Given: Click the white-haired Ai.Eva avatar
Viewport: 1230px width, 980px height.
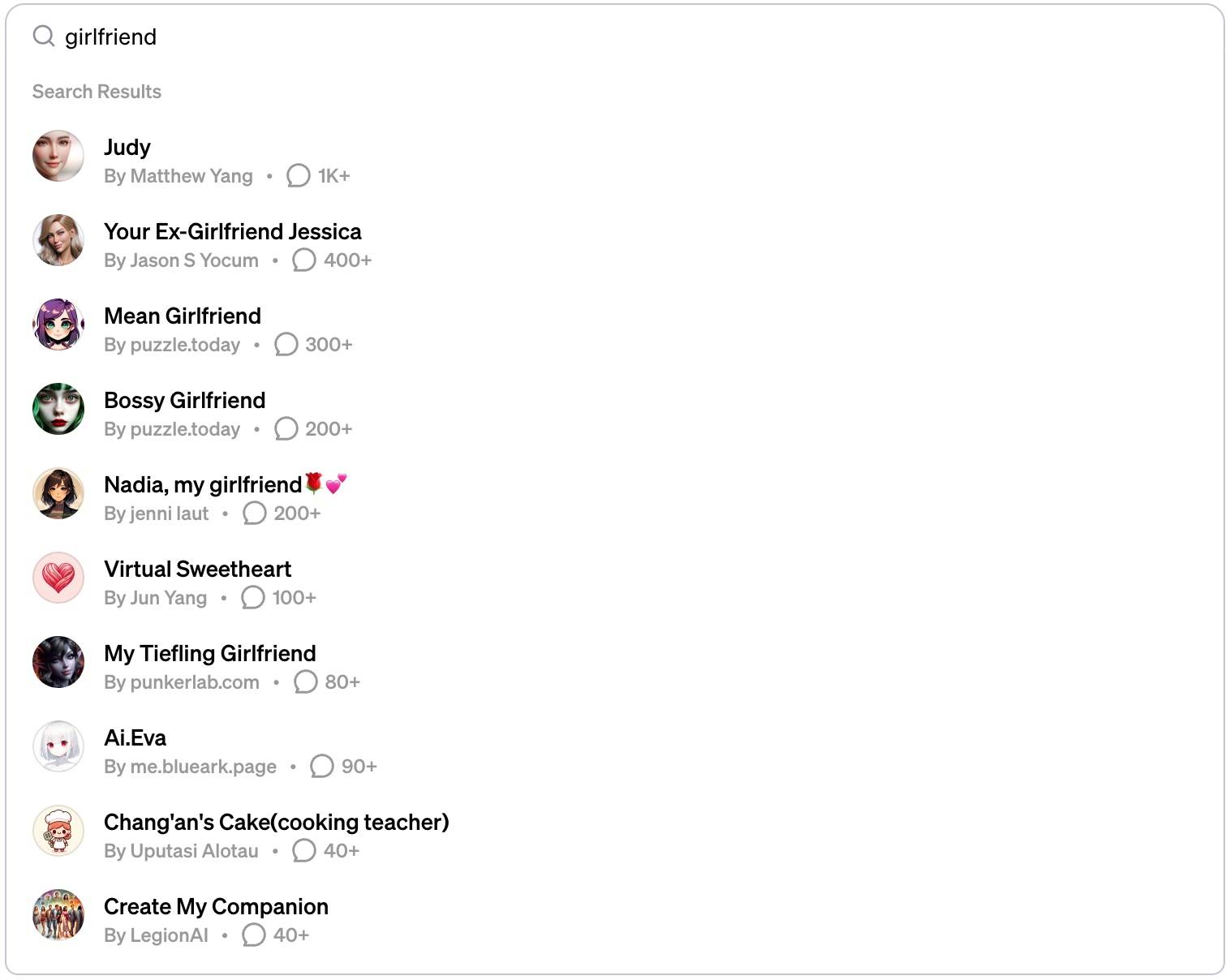Looking at the screenshot, I should [58, 746].
